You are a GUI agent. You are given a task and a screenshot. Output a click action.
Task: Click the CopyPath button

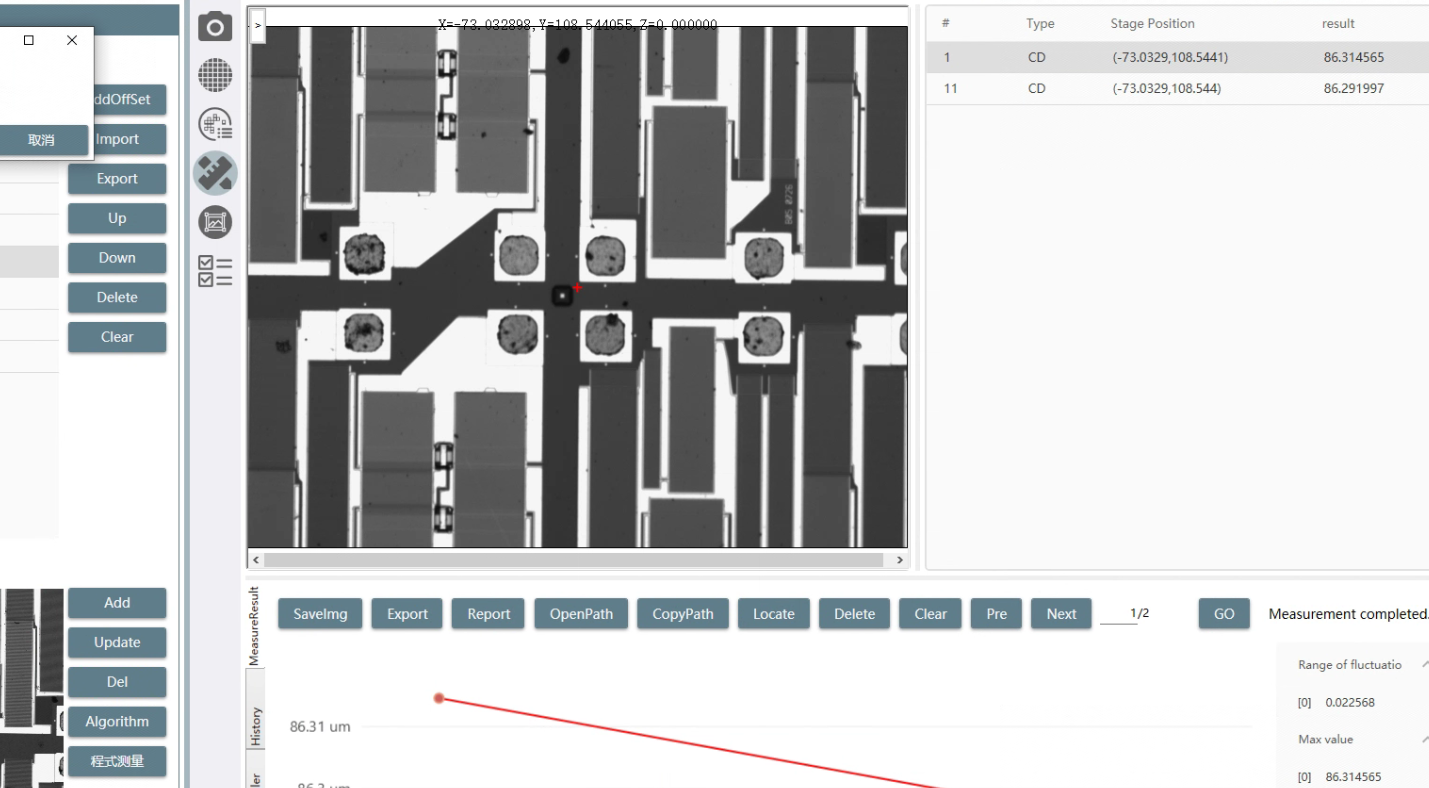tap(683, 614)
